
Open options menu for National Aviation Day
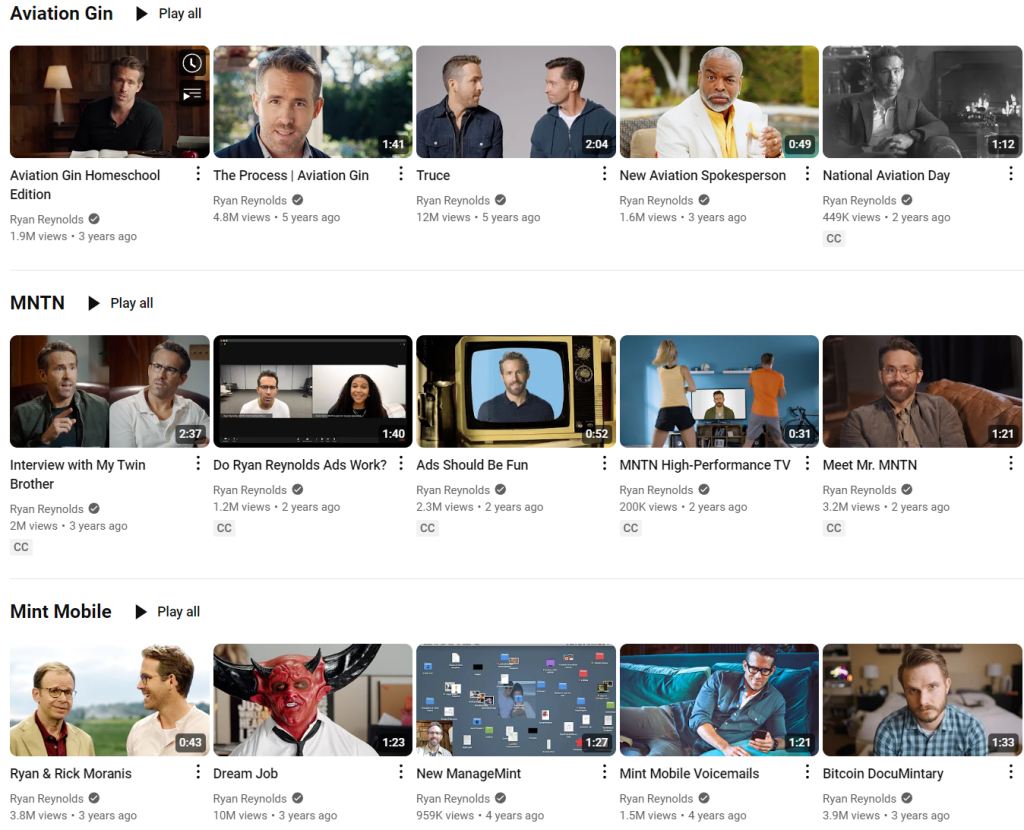click(x=1010, y=175)
